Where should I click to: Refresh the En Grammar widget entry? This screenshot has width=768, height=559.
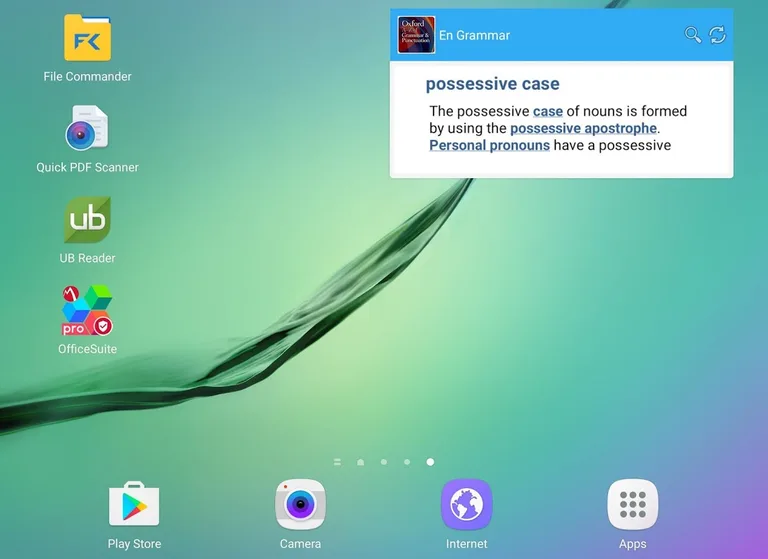pos(717,35)
